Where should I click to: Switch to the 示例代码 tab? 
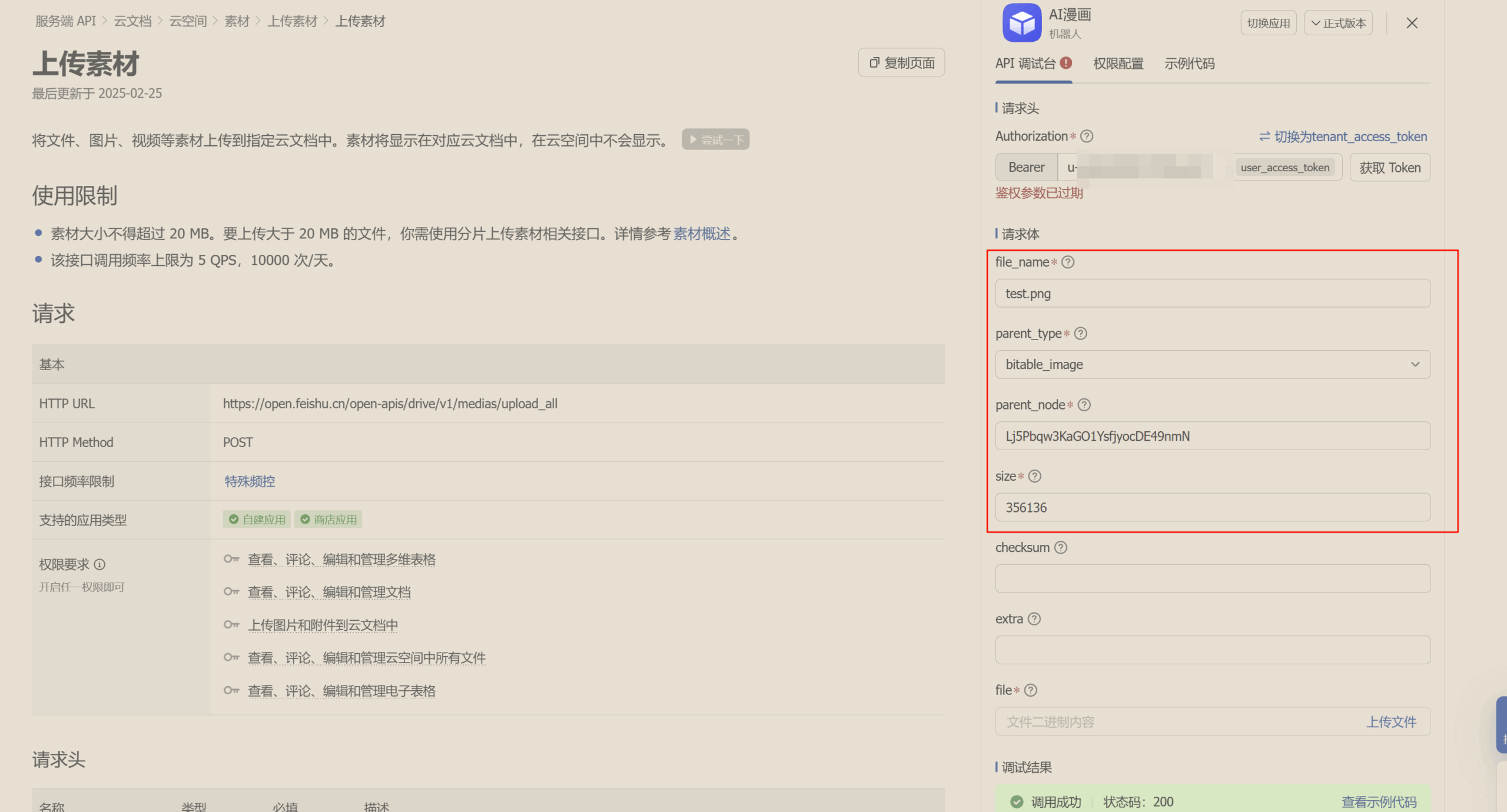[x=1189, y=64]
